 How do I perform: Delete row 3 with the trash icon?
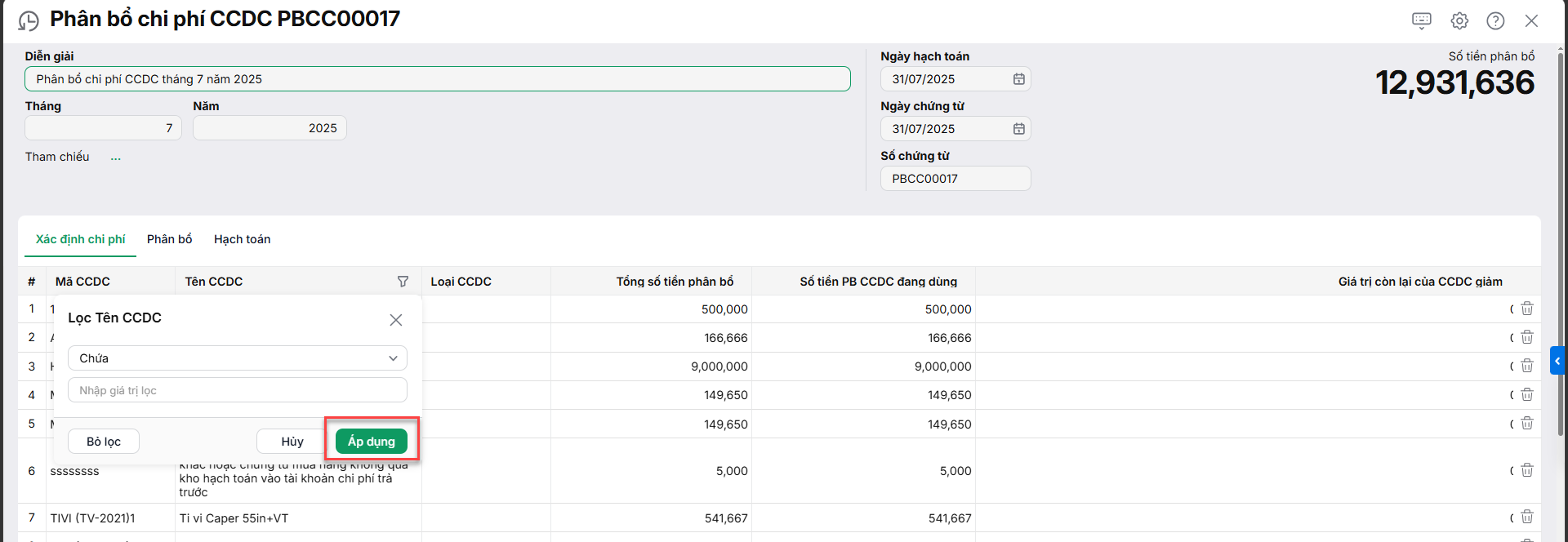pos(1527,366)
